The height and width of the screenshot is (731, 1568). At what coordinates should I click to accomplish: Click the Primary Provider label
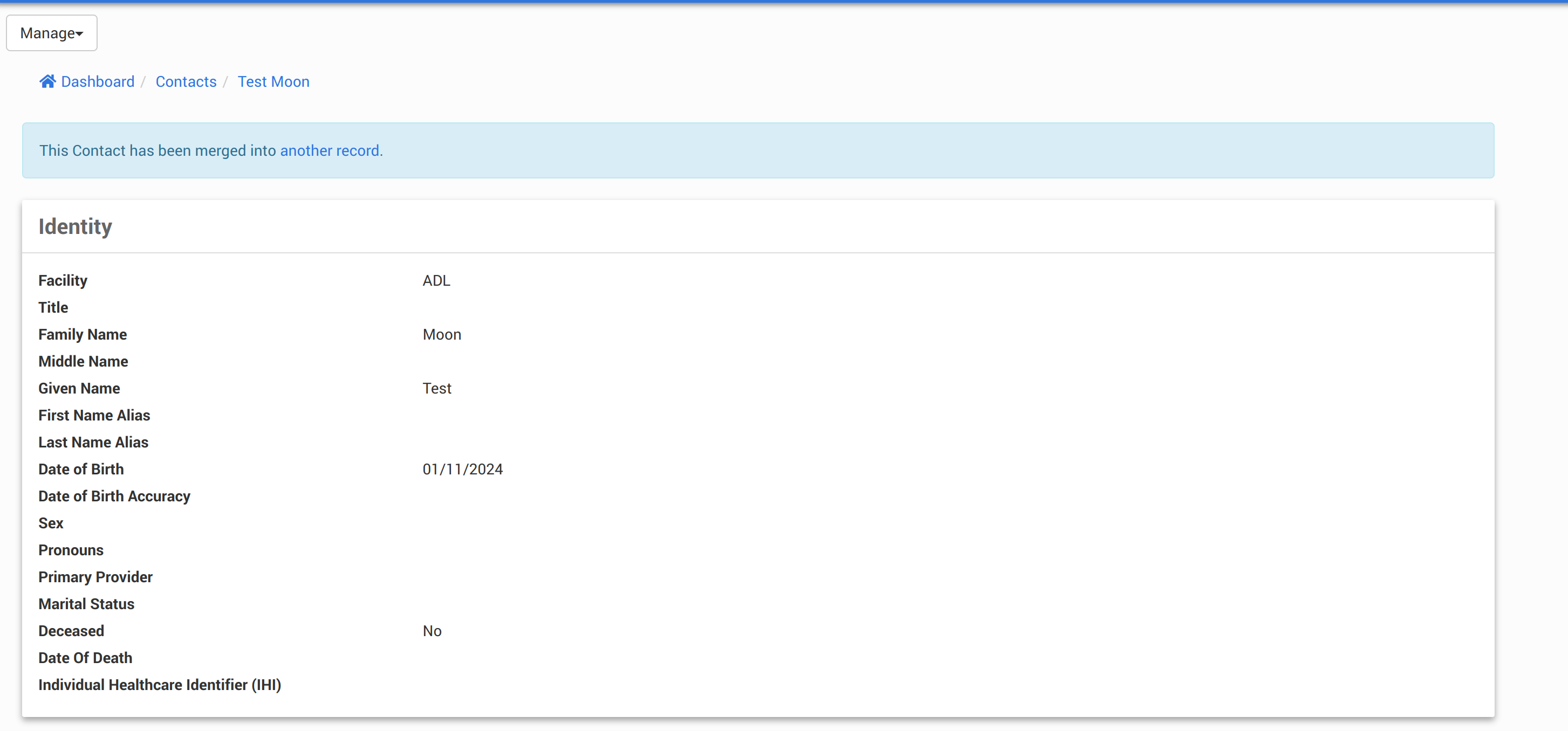[x=95, y=576]
